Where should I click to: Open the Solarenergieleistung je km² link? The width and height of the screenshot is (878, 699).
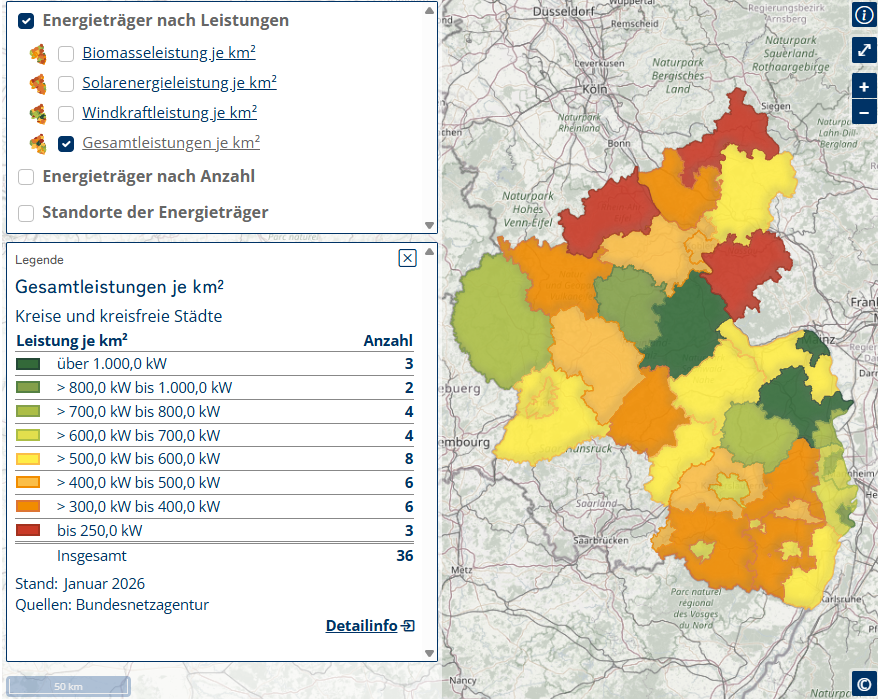click(x=179, y=83)
